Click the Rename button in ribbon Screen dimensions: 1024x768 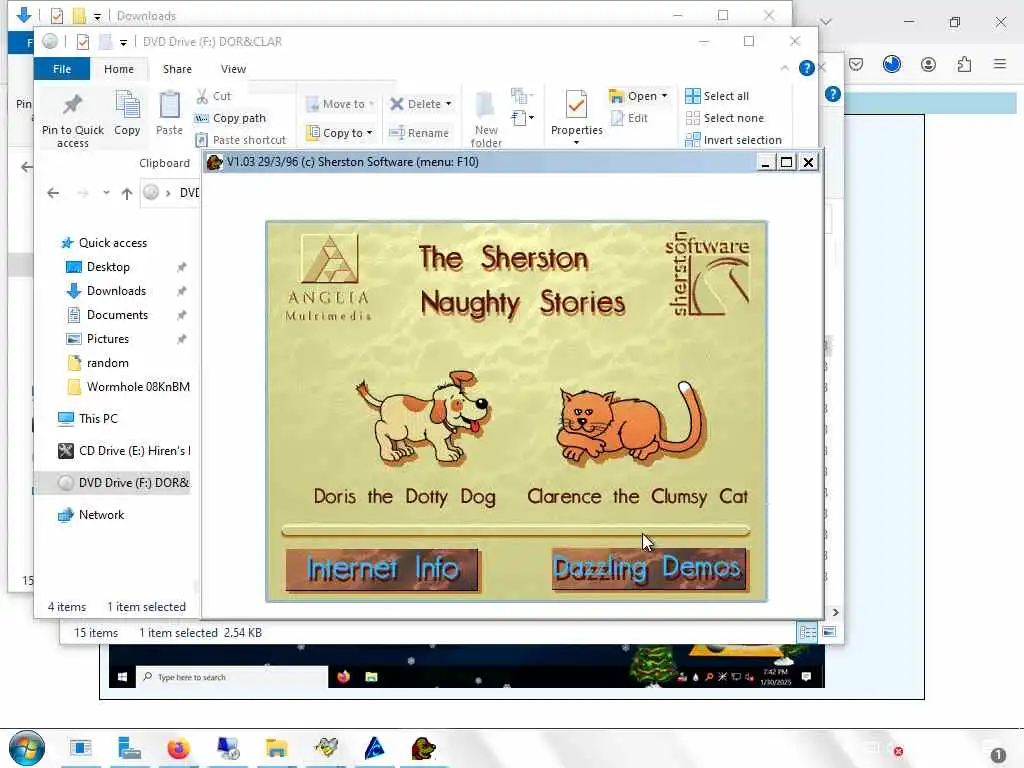(419, 133)
